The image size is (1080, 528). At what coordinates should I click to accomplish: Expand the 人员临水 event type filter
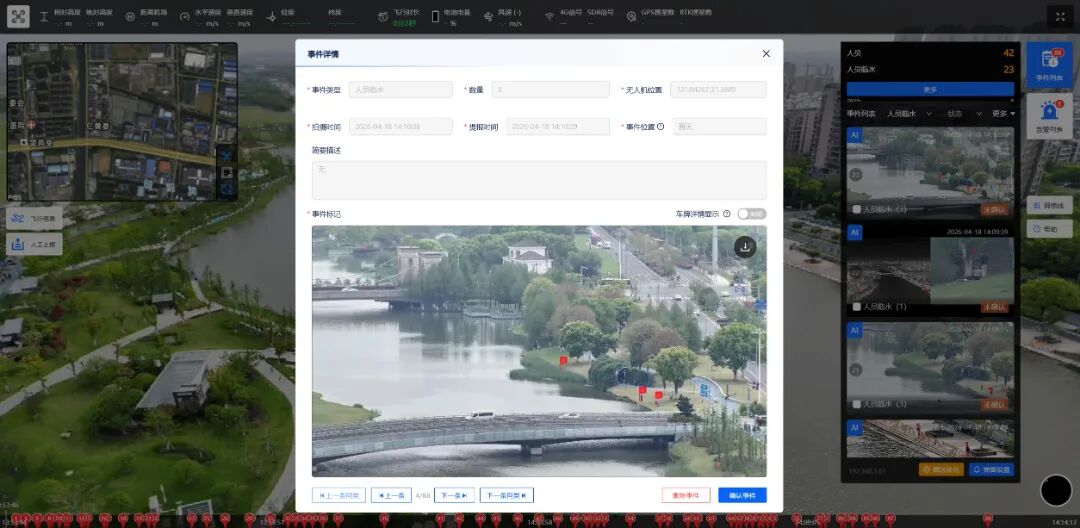910,114
